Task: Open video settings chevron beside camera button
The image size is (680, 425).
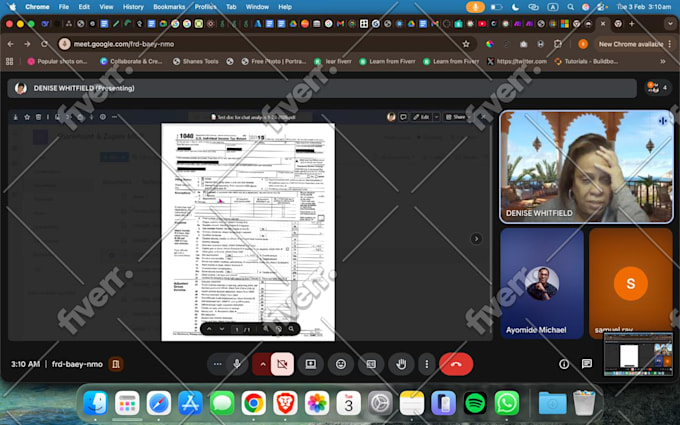Action: [x=262, y=364]
